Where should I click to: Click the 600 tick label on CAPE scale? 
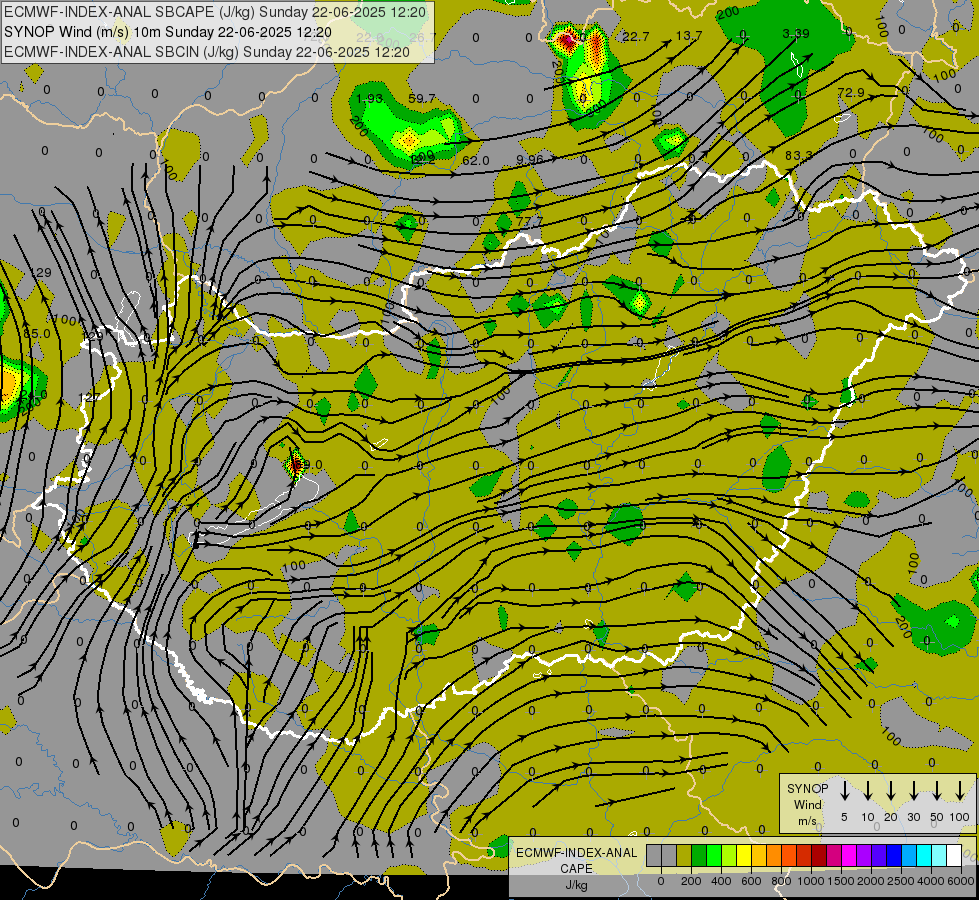(x=751, y=881)
